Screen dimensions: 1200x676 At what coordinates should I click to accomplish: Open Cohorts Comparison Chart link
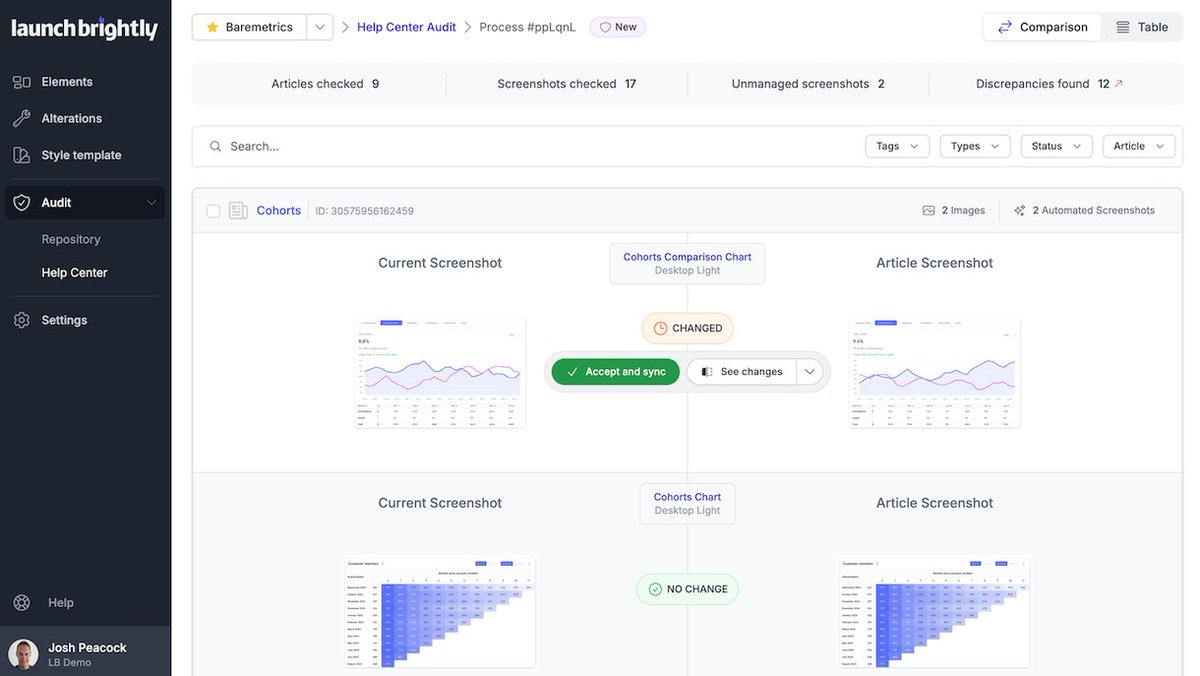[687, 257]
